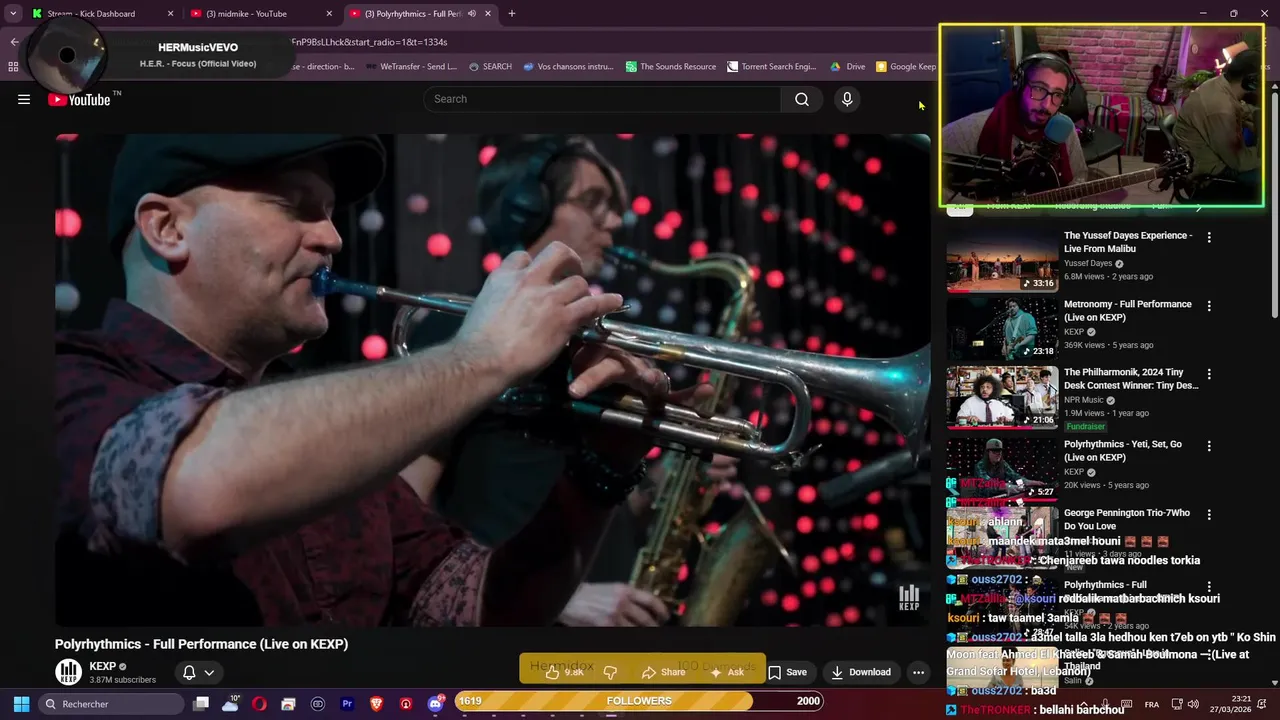Open Opera browser from taskbar
1280x720 pixels.
(259, 704)
